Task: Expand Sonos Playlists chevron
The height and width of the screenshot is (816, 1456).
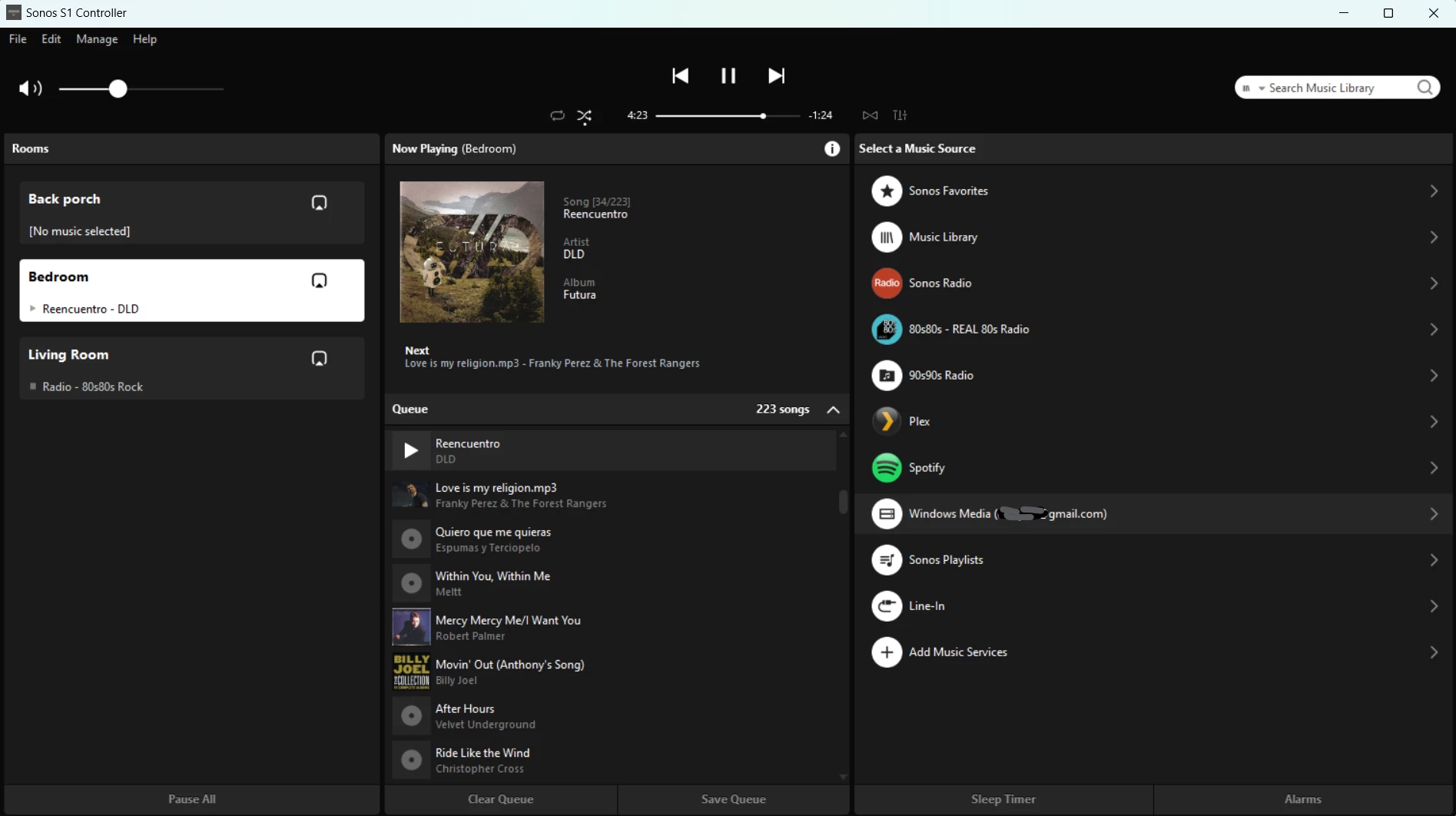Action: 1434,559
